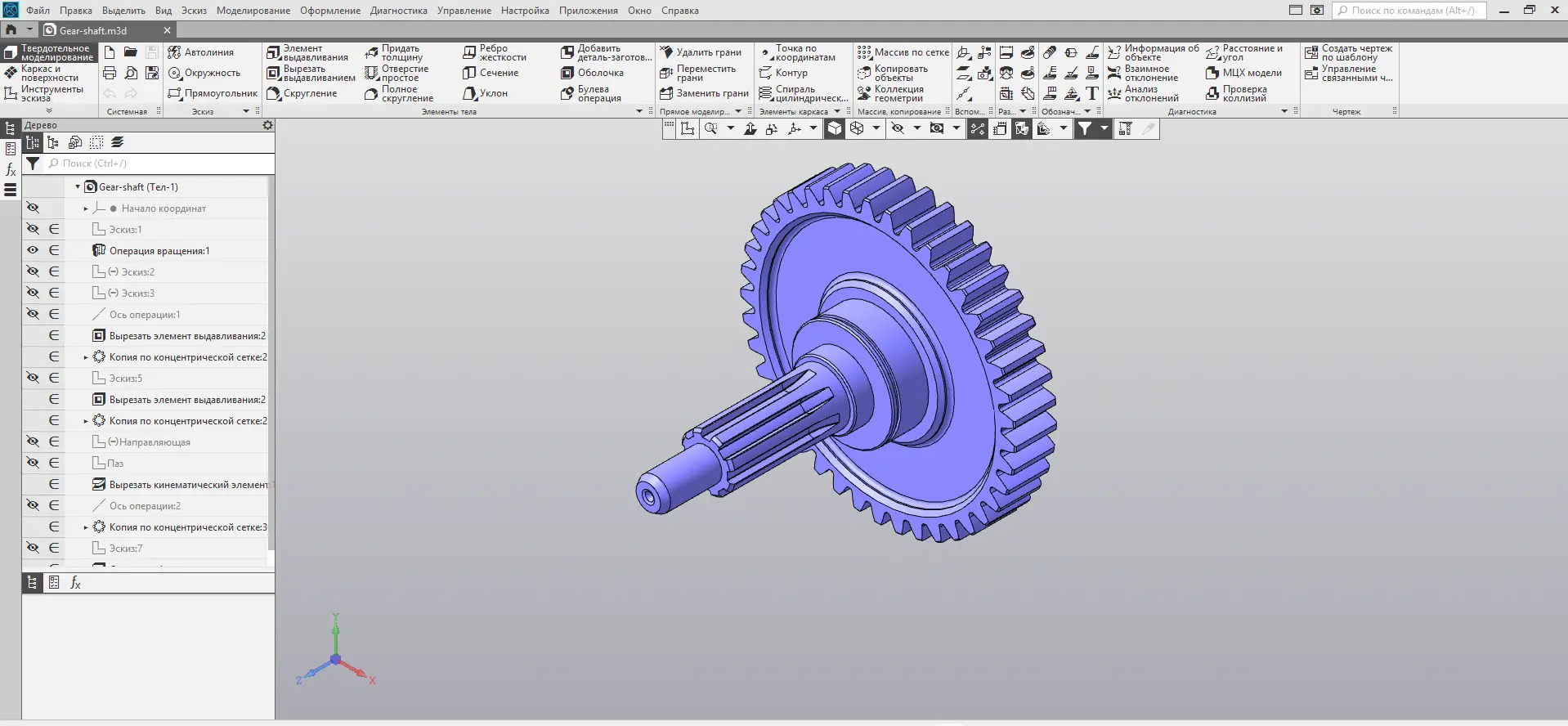Run Проверка коллизий collision check
The width and height of the screenshot is (1568, 726).
[x=1236, y=93]
